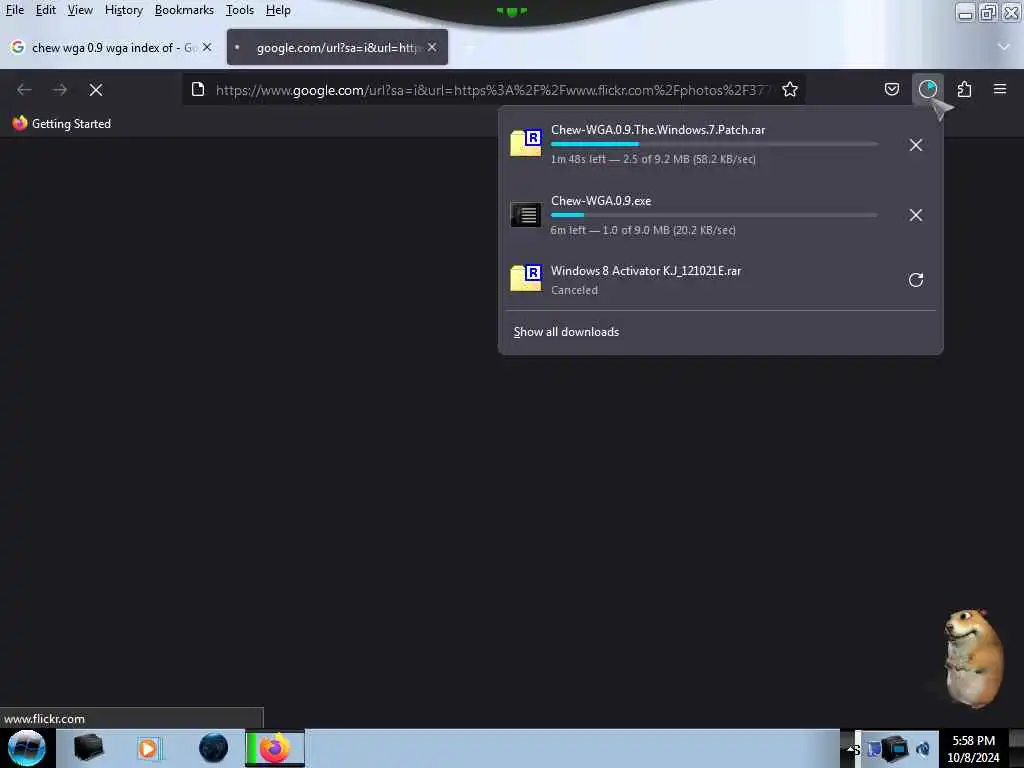Click the progress bar of Chew-WGA Patch.rar
1024x768 pixels.
[714, 144]
